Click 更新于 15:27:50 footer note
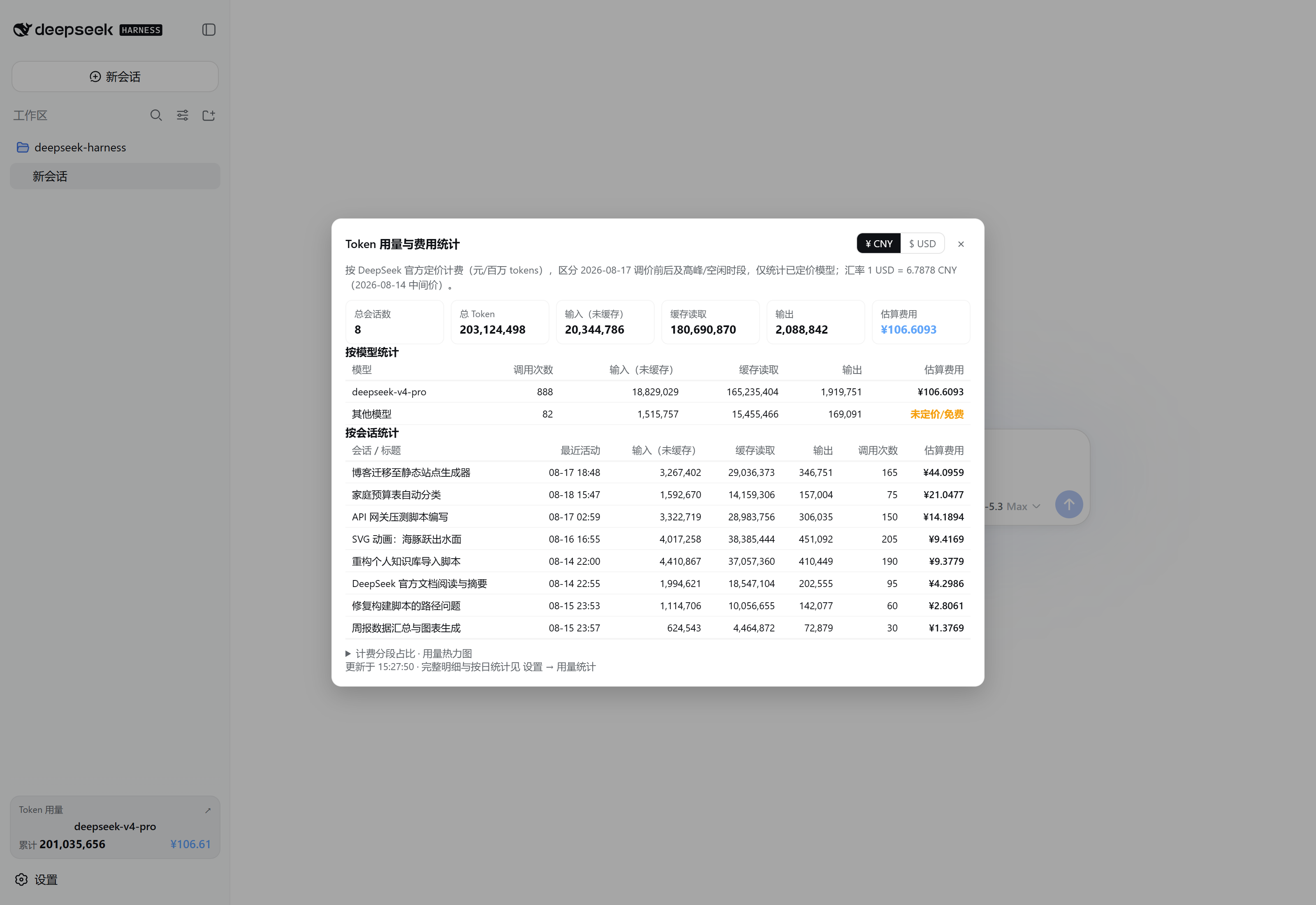 click(x=470, y=667)
